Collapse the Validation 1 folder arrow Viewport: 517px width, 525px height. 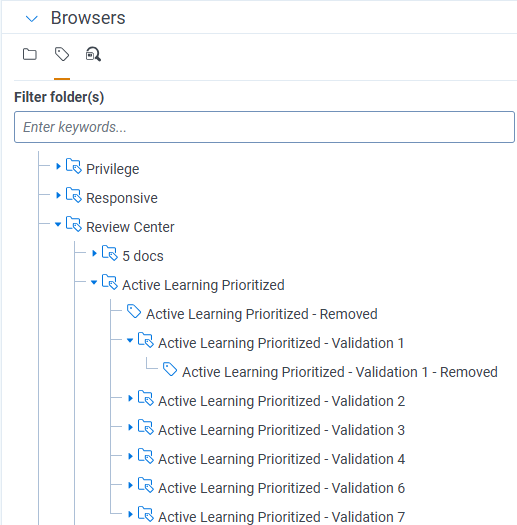[130, 341]
